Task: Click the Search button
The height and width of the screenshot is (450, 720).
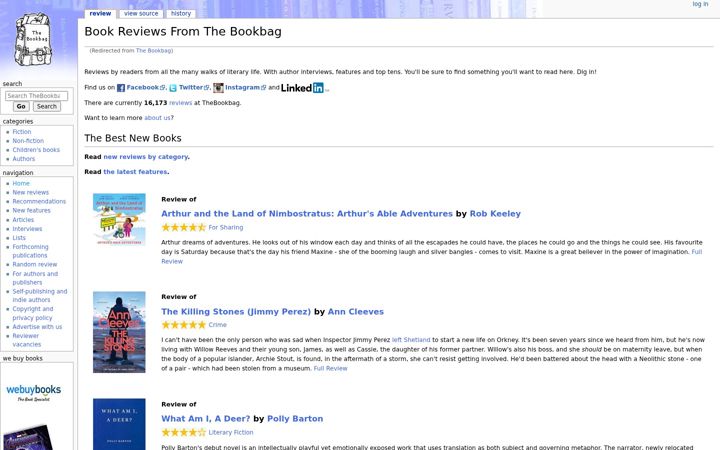Action: (47, 107)
